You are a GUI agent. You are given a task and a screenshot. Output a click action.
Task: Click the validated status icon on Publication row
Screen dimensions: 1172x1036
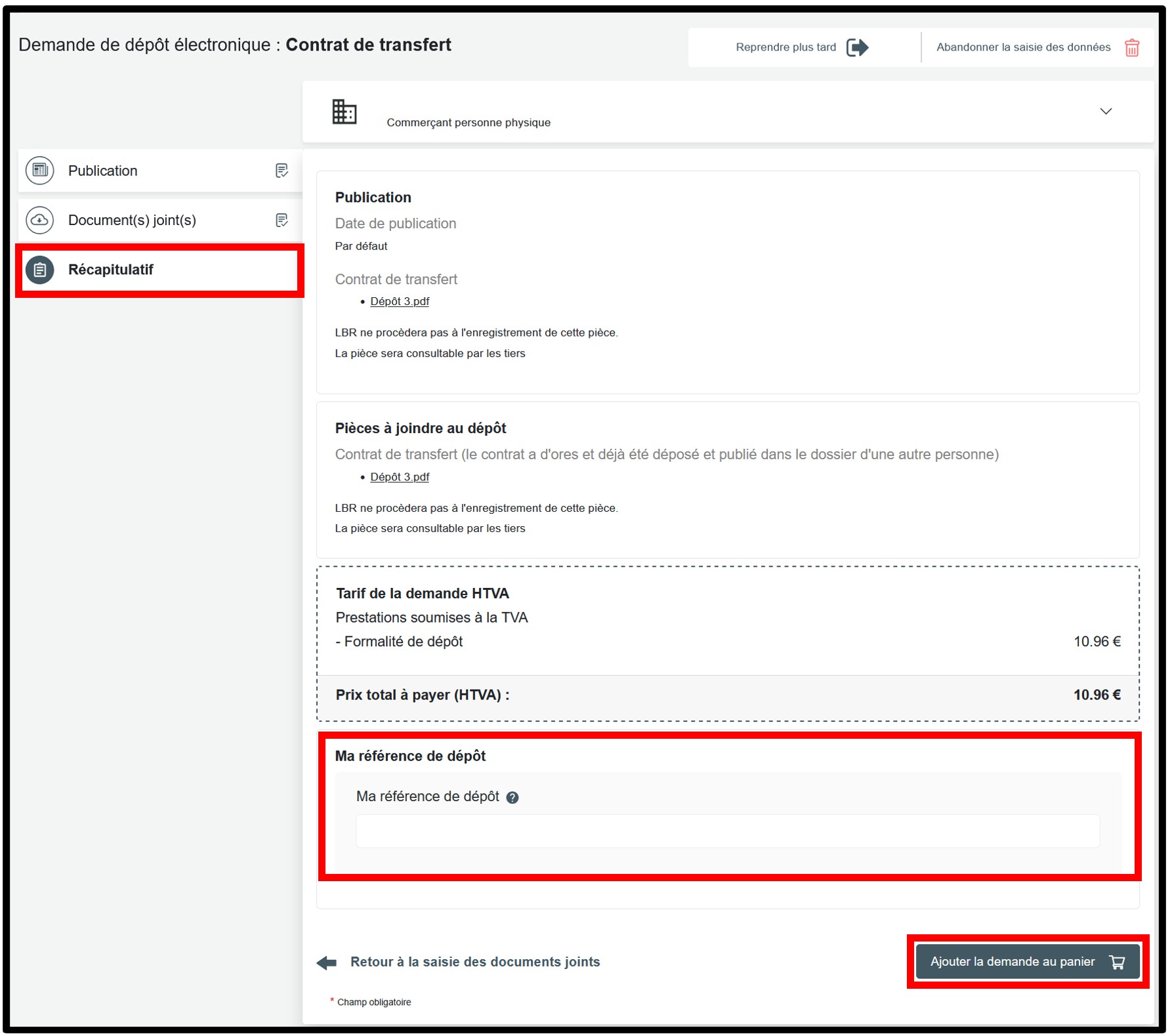click(x=282, y=171)
